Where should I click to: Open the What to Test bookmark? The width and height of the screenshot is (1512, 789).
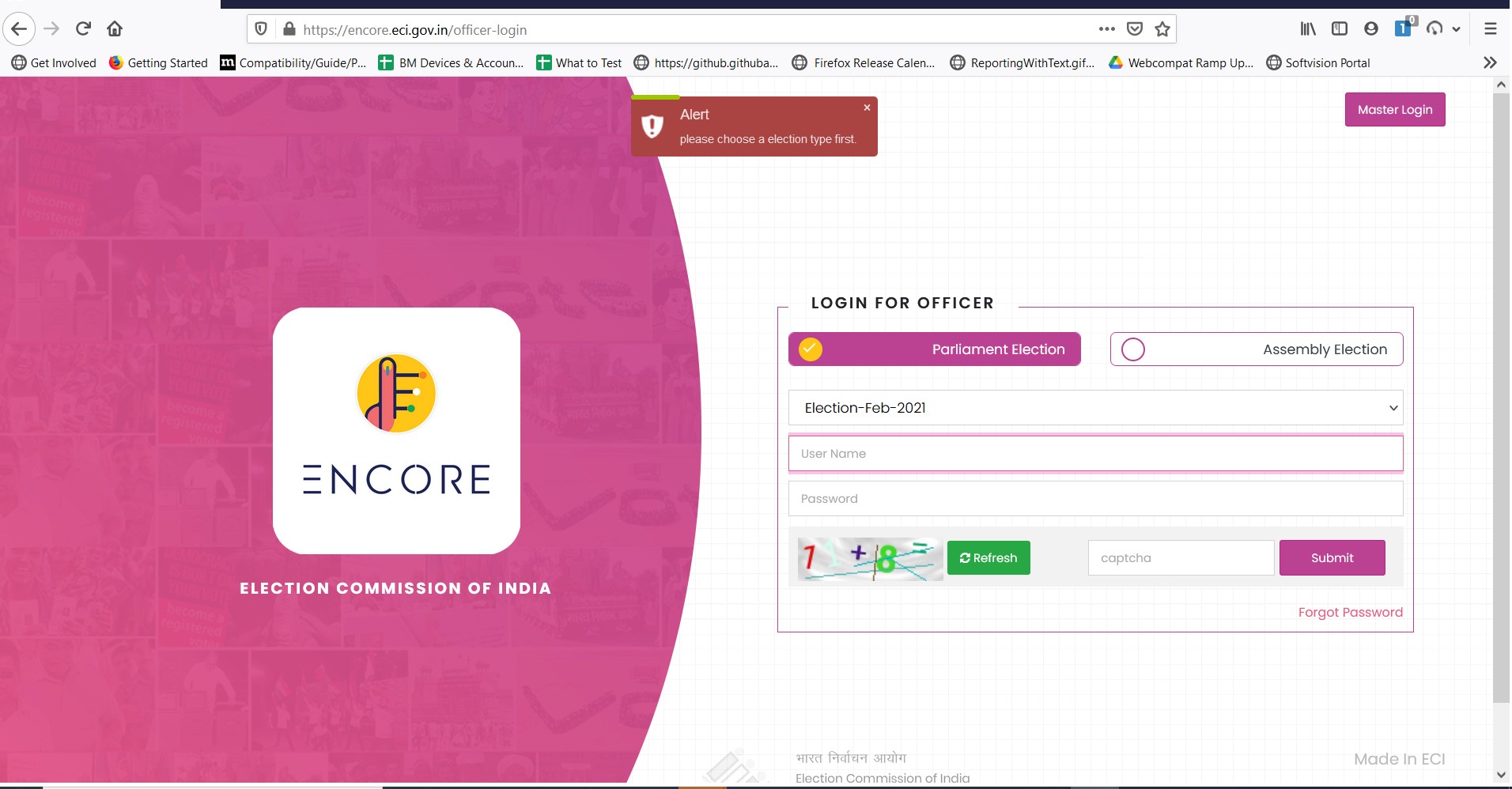click(578, 62)
